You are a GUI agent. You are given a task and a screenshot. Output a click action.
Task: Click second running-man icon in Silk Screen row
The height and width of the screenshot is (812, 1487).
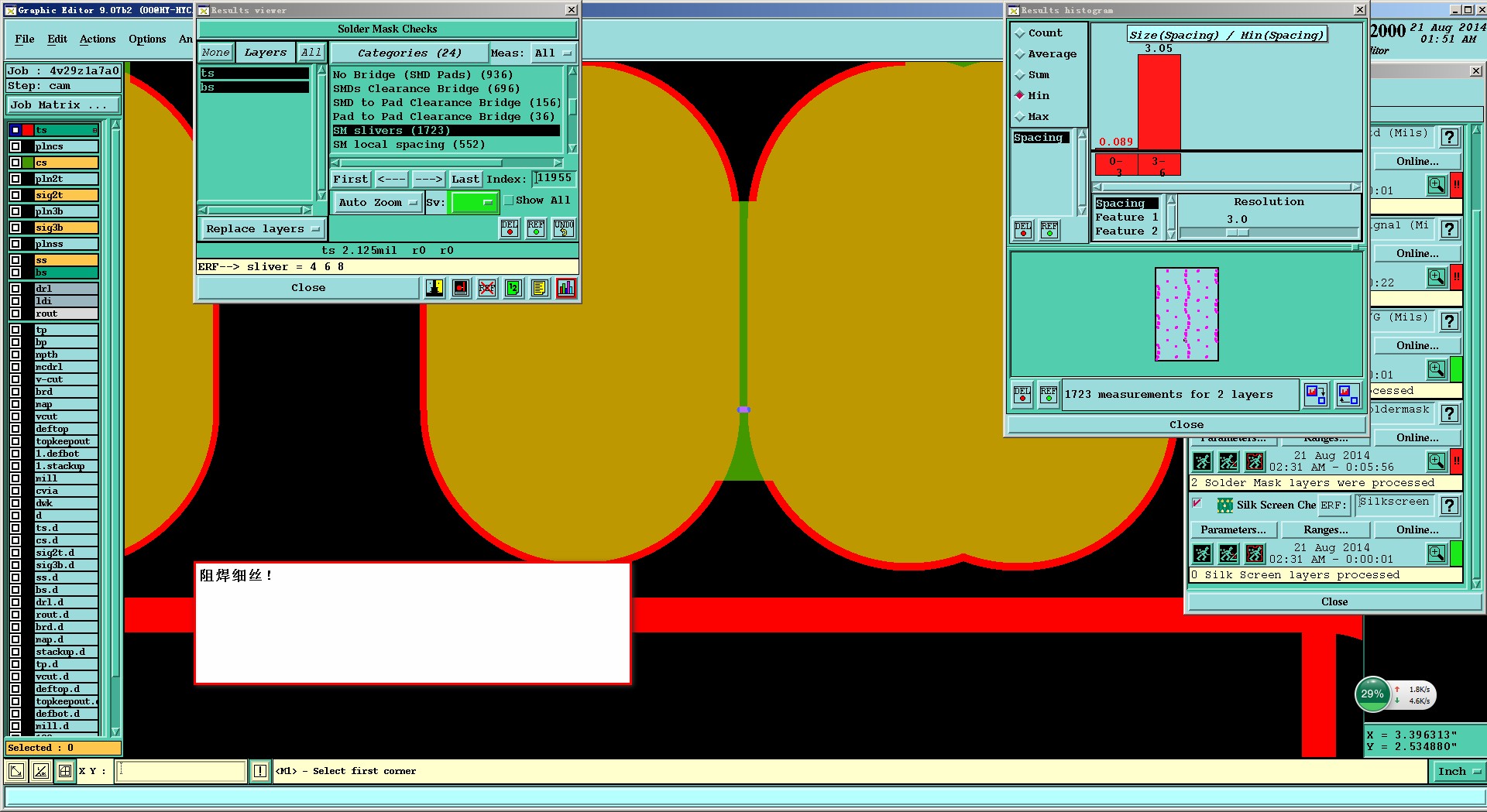[x=1228, y=553]
